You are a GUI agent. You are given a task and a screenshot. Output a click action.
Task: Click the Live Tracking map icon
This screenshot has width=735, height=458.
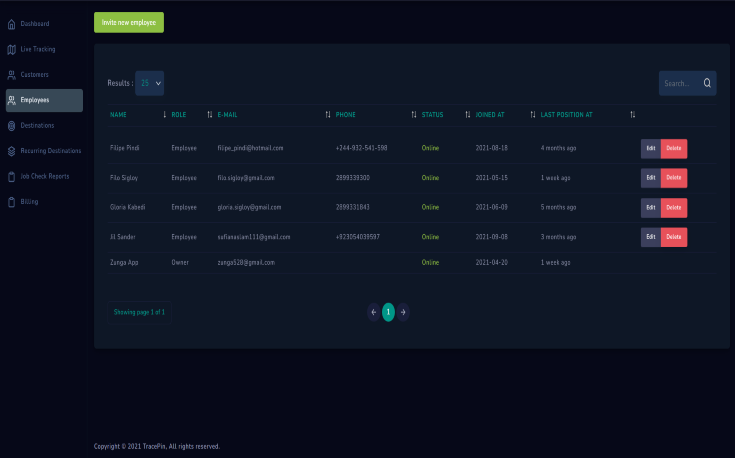(x=11, y=49)
